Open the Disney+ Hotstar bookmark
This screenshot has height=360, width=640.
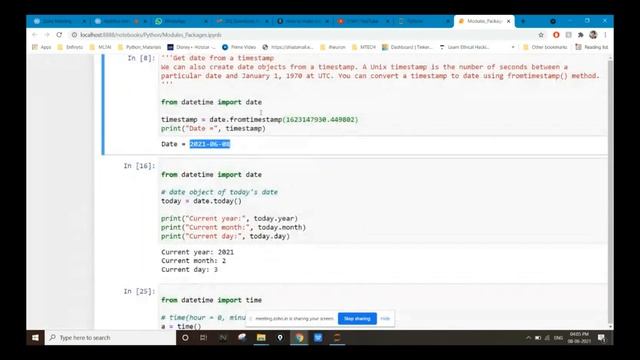(x=191, y=47)
